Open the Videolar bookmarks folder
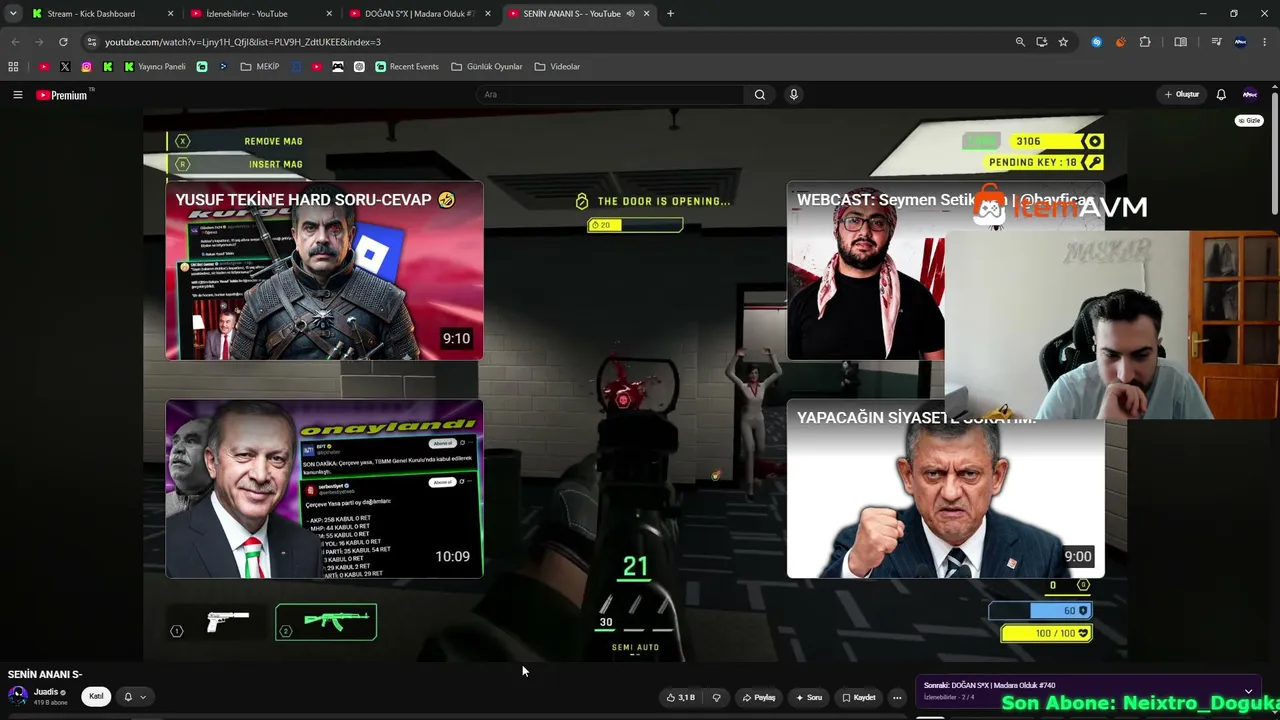 557,67
